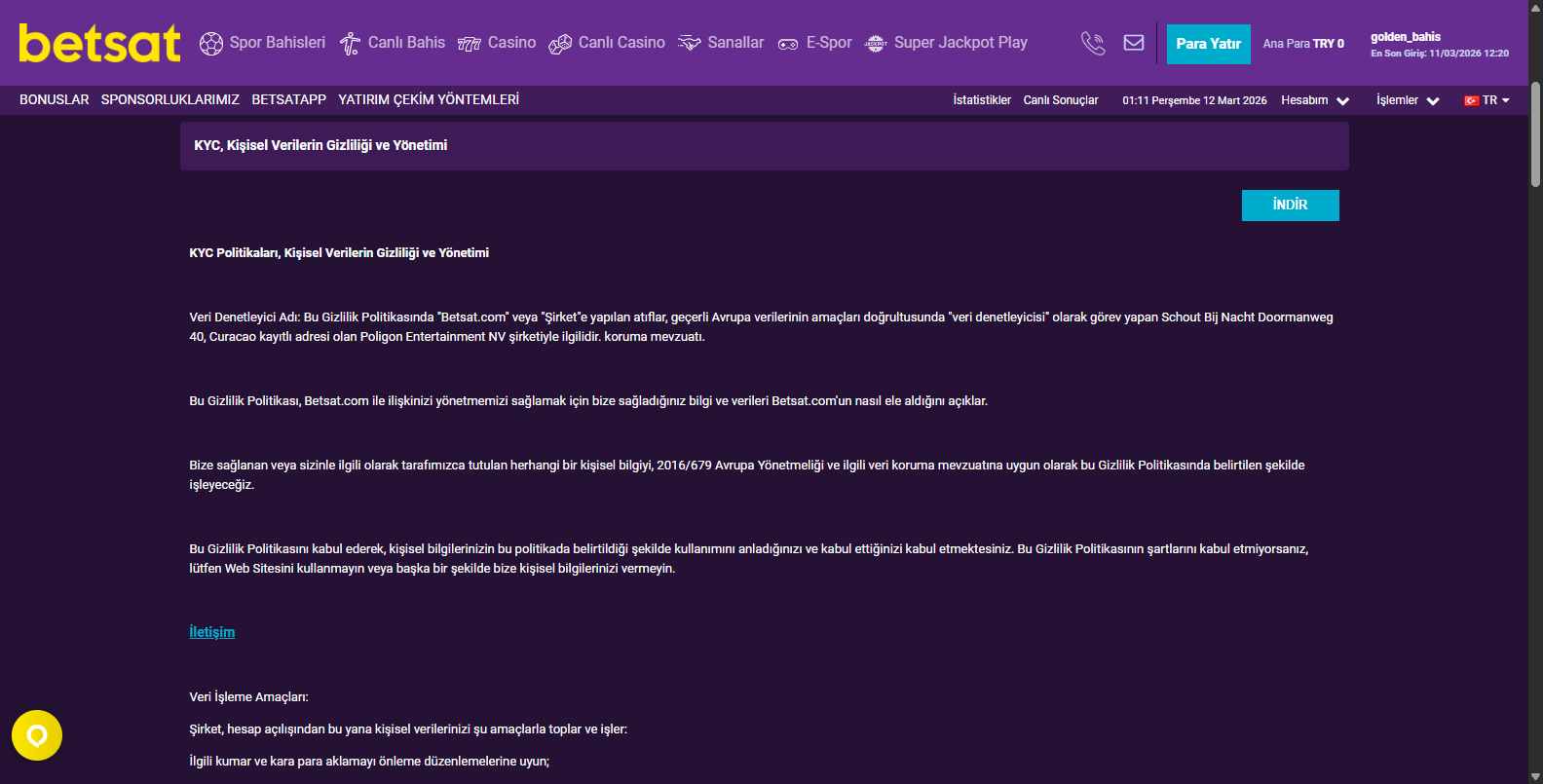The image size is (1543, 784).
Task: Open the TR language selector
Action: (1487, 100)
